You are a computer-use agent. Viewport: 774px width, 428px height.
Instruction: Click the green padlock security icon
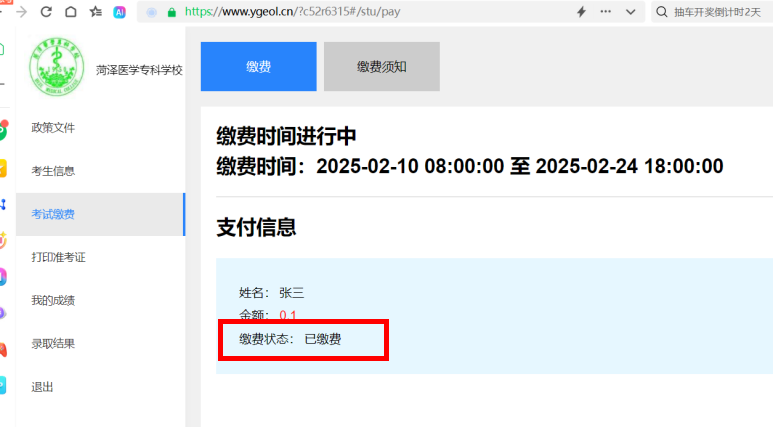(172, 12)
